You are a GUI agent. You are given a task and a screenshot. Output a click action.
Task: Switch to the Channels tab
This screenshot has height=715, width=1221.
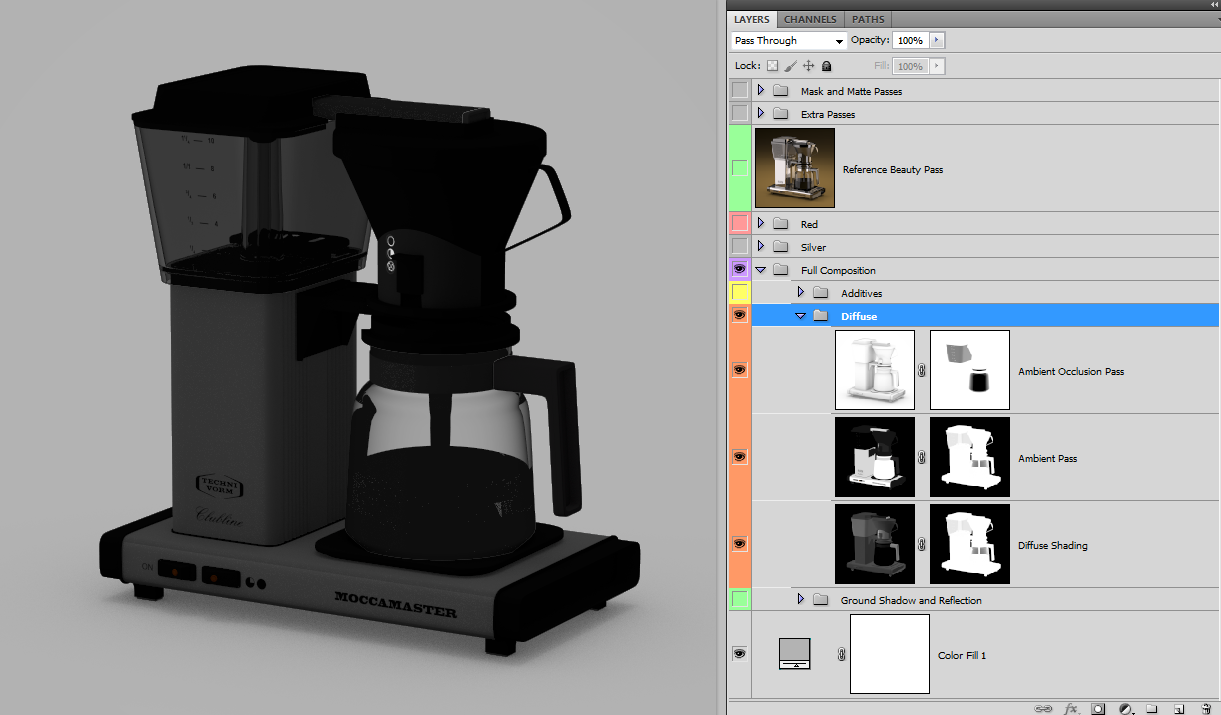[810, 19]
